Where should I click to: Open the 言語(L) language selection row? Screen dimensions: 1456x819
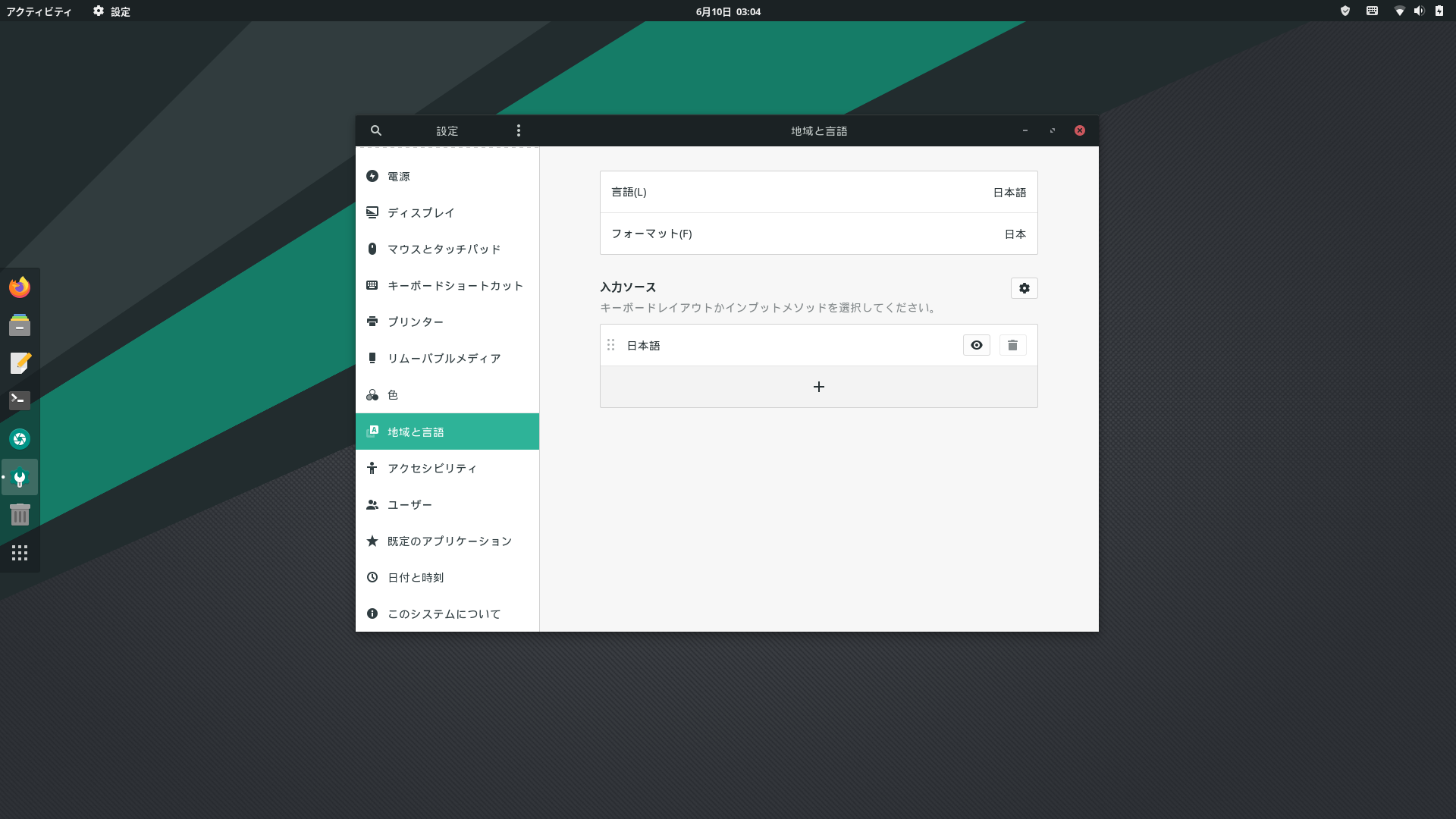818,192
